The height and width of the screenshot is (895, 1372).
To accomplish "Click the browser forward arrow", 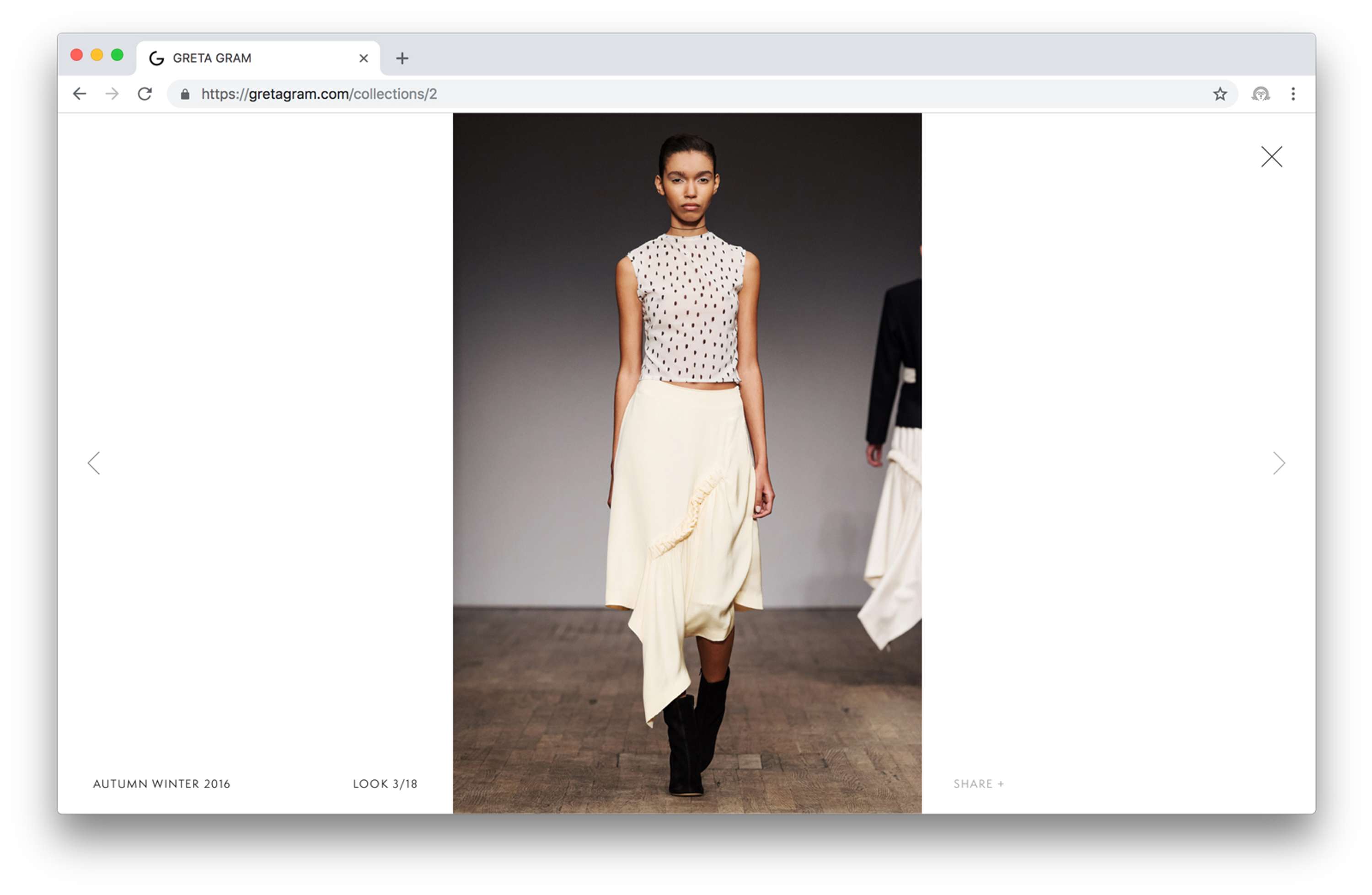I will tap(113, 94).
